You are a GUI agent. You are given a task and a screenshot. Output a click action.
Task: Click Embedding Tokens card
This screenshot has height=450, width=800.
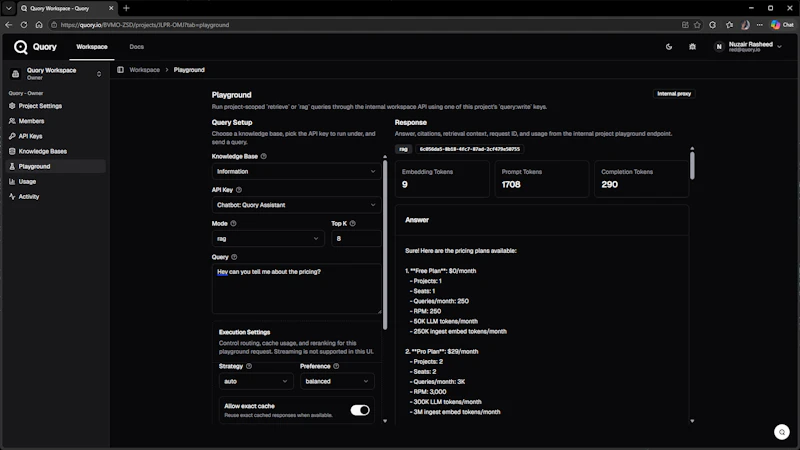[x=442, y=179]
